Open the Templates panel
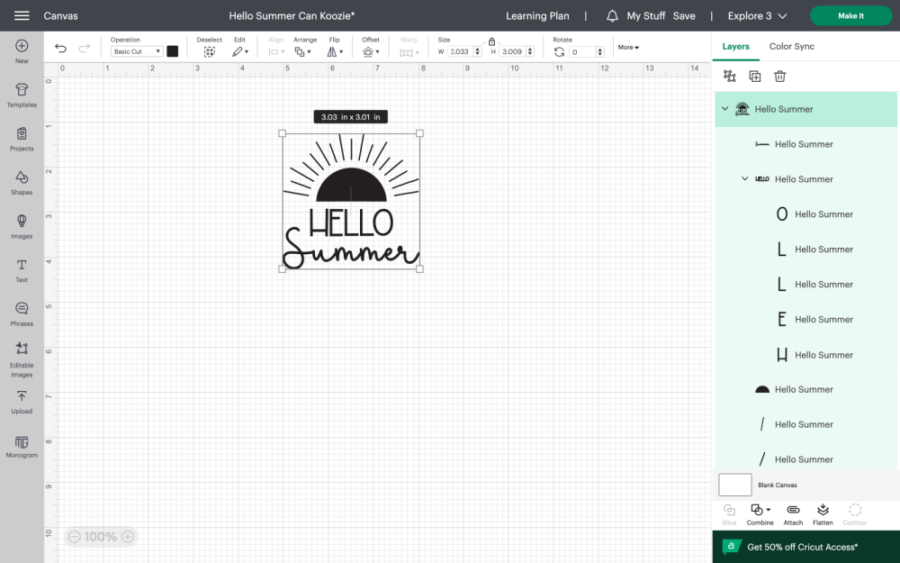Screen dimensions: 900x563 point(21,94)
